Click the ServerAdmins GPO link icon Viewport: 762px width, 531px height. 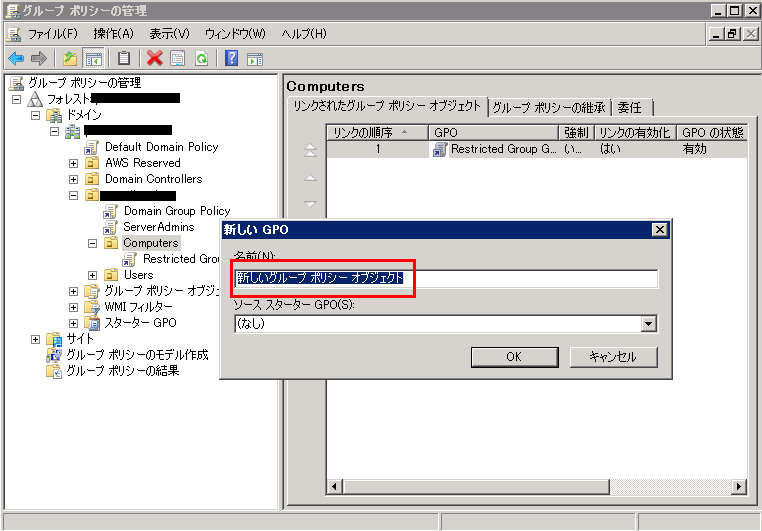110,227
